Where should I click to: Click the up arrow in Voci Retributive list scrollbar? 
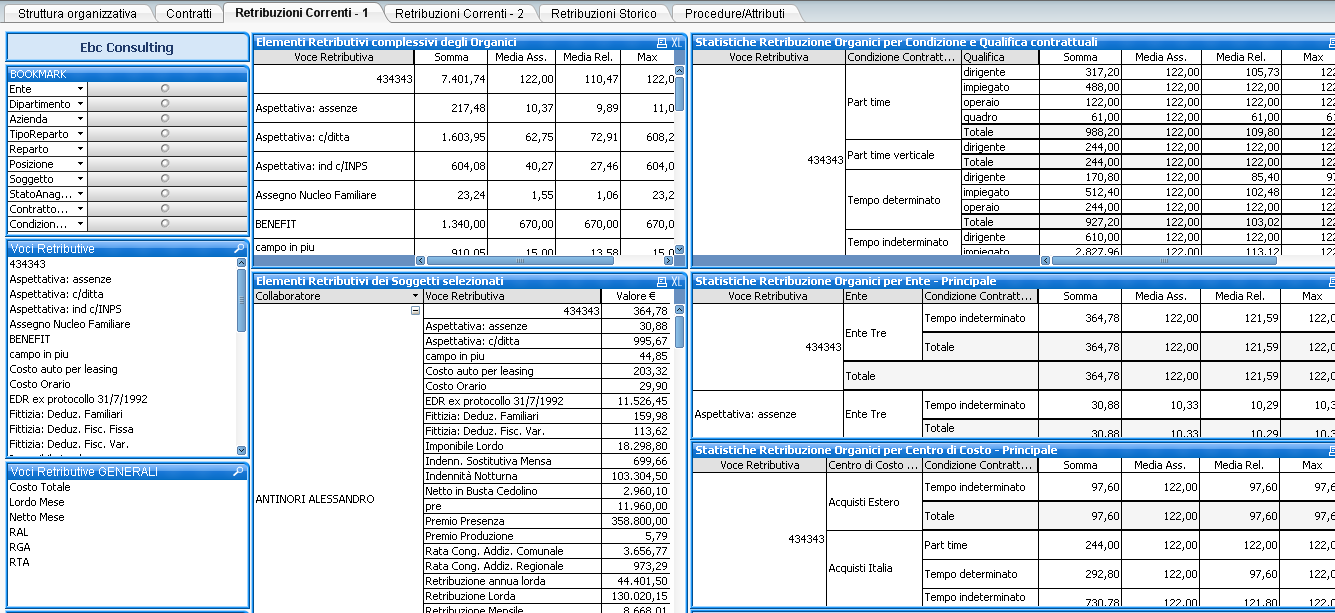241,262
